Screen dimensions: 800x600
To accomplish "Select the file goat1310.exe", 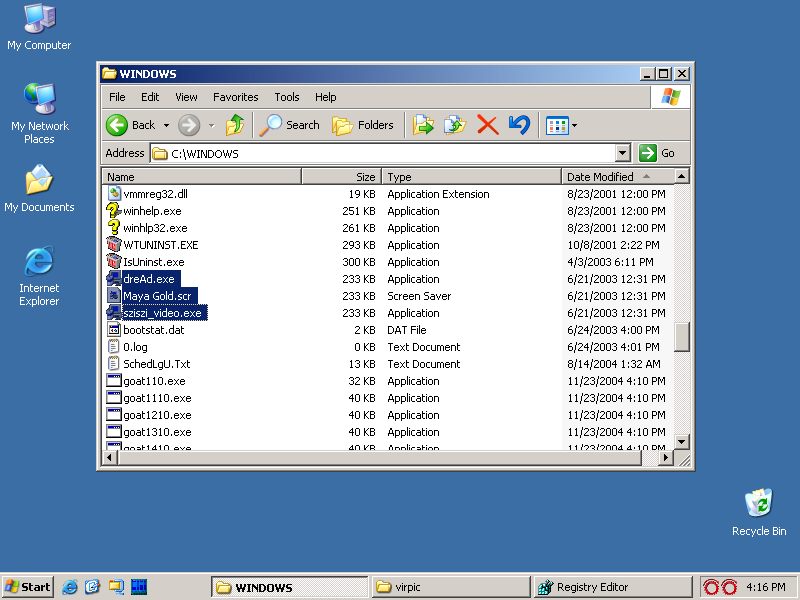I will coord(157,432).
